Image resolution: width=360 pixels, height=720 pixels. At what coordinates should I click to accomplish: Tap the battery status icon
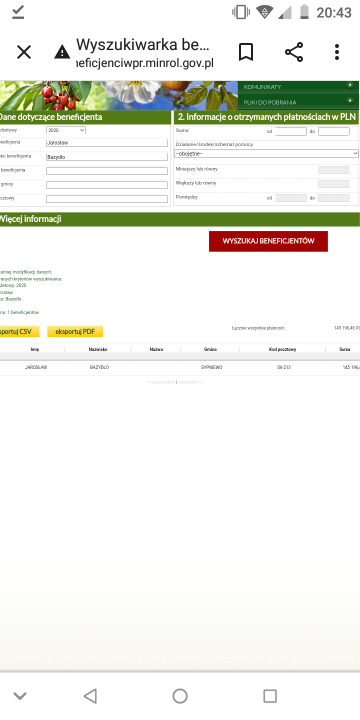tap(304, 12)
